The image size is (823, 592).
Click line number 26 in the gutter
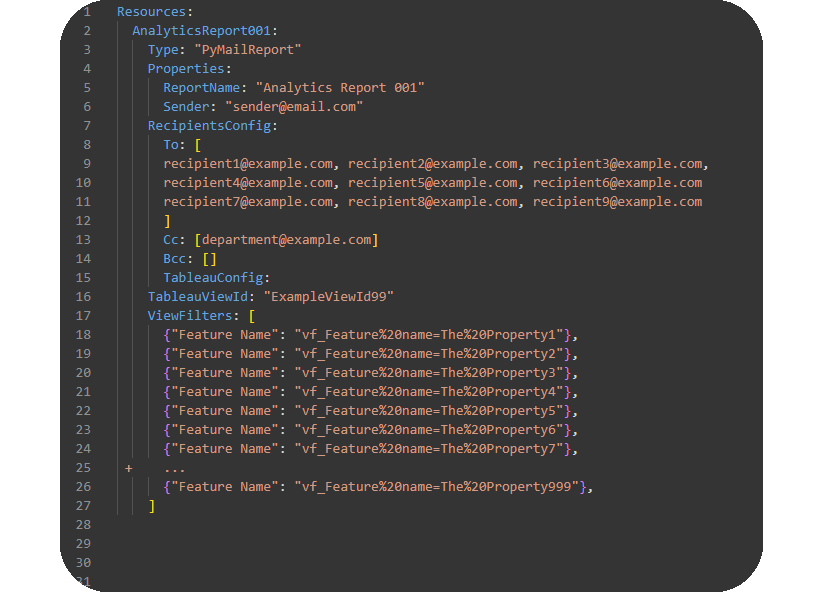[83, 487]
